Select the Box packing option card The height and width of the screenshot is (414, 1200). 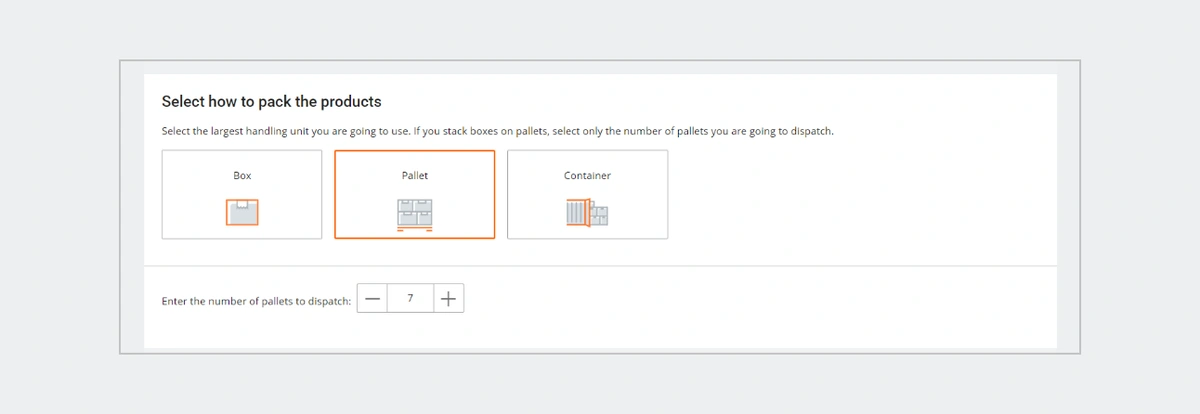coord(242,194)
